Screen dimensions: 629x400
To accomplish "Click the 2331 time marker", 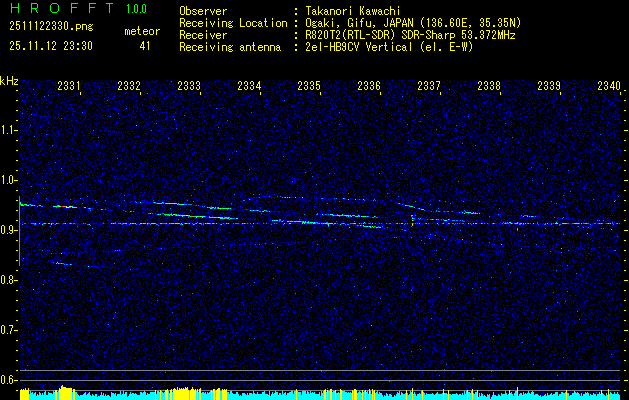I will click(x=69, y=86).
